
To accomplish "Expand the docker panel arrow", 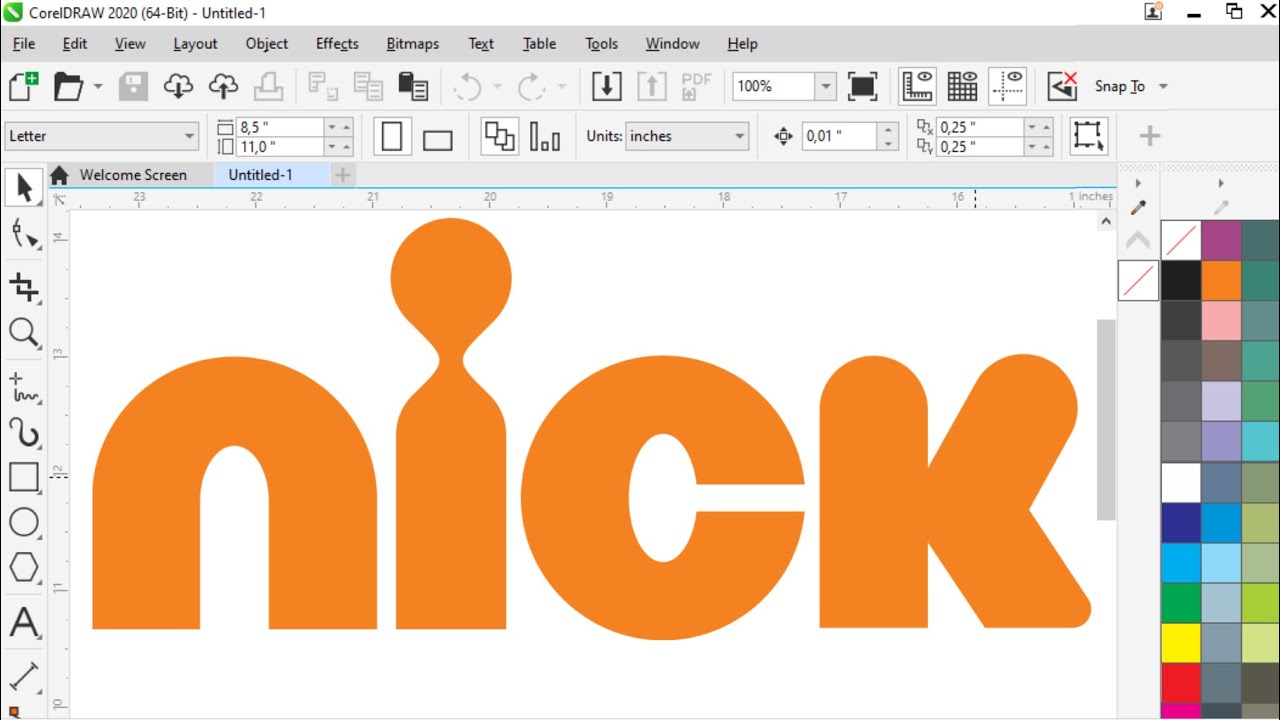I will click(x=1138, y=184).
